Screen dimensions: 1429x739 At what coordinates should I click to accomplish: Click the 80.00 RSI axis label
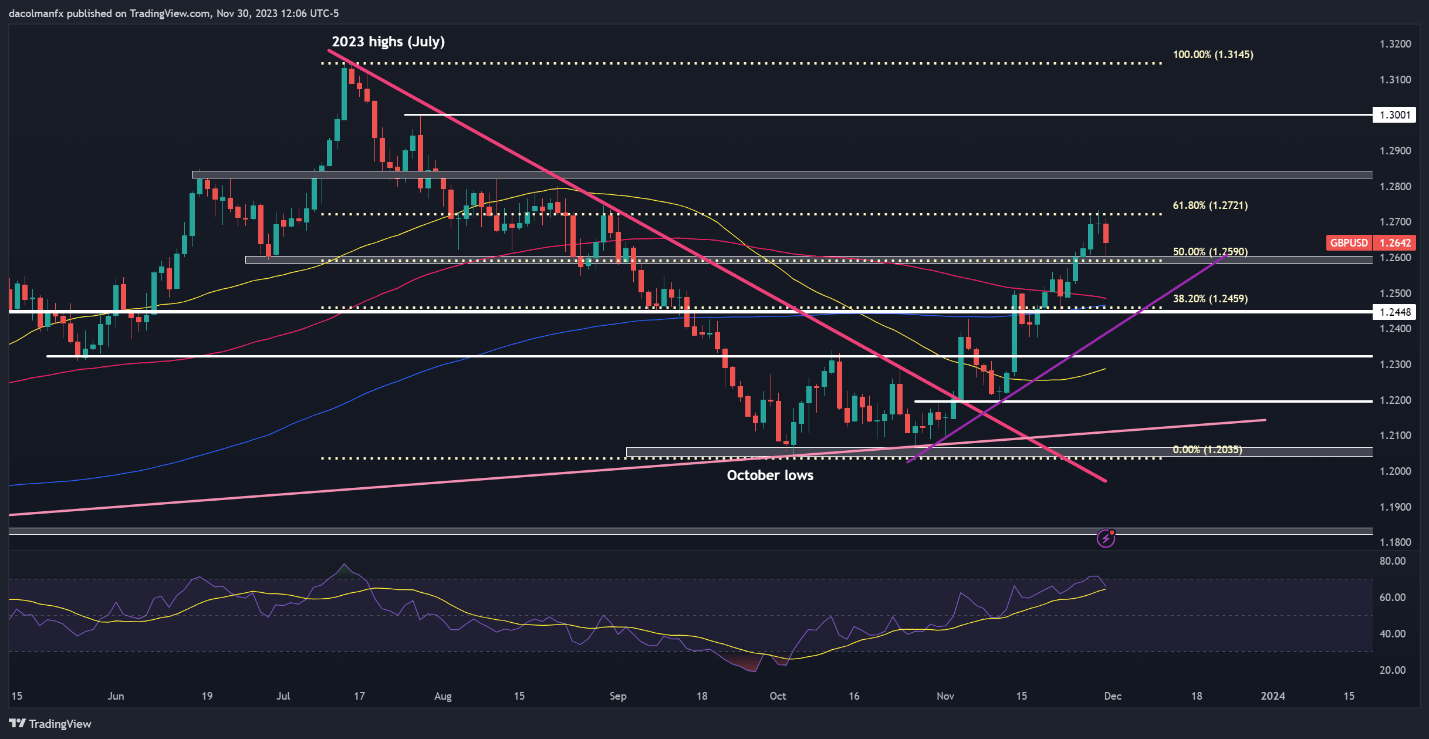pos(1394,561)
